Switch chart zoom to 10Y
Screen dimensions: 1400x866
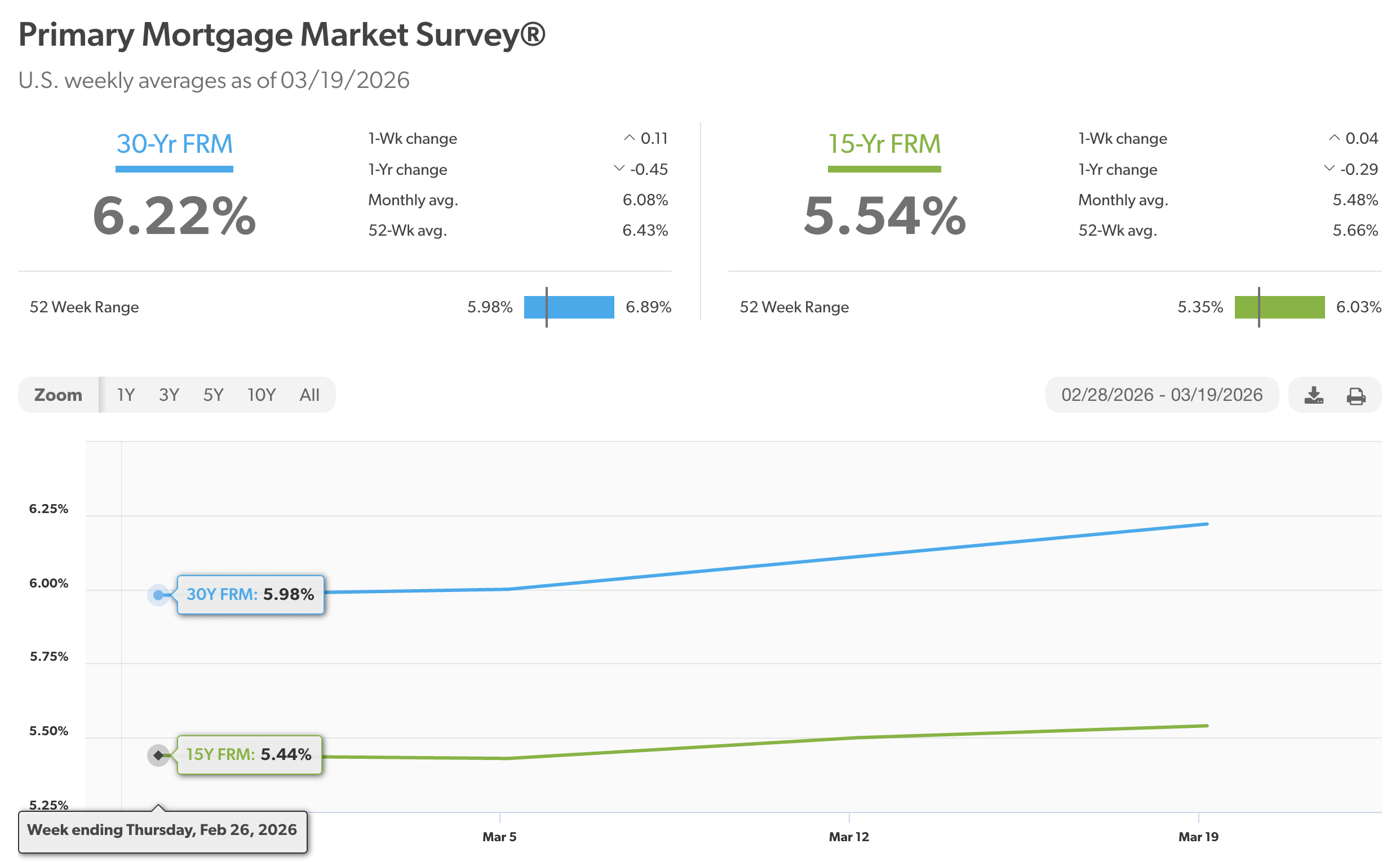[261, 395]
